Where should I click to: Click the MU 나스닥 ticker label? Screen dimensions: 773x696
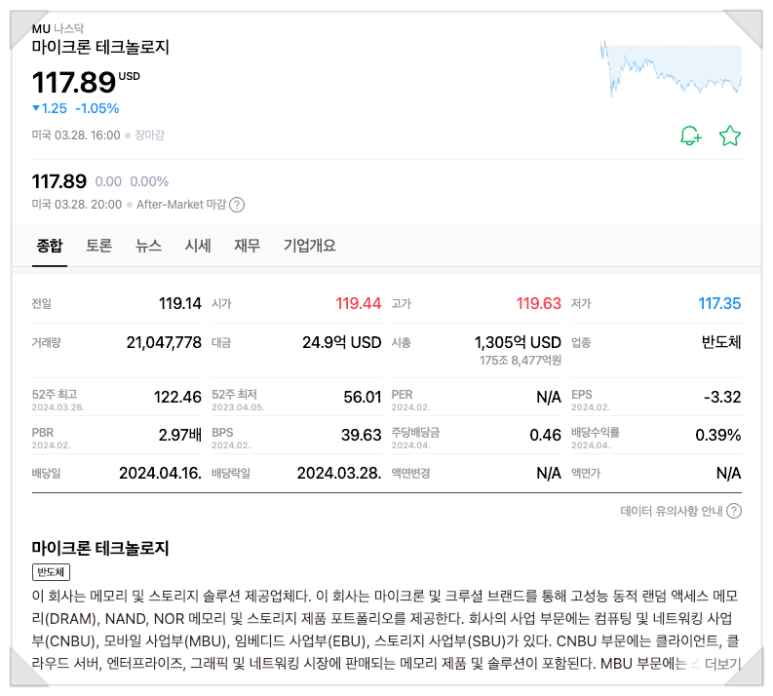tap(58, 29)
